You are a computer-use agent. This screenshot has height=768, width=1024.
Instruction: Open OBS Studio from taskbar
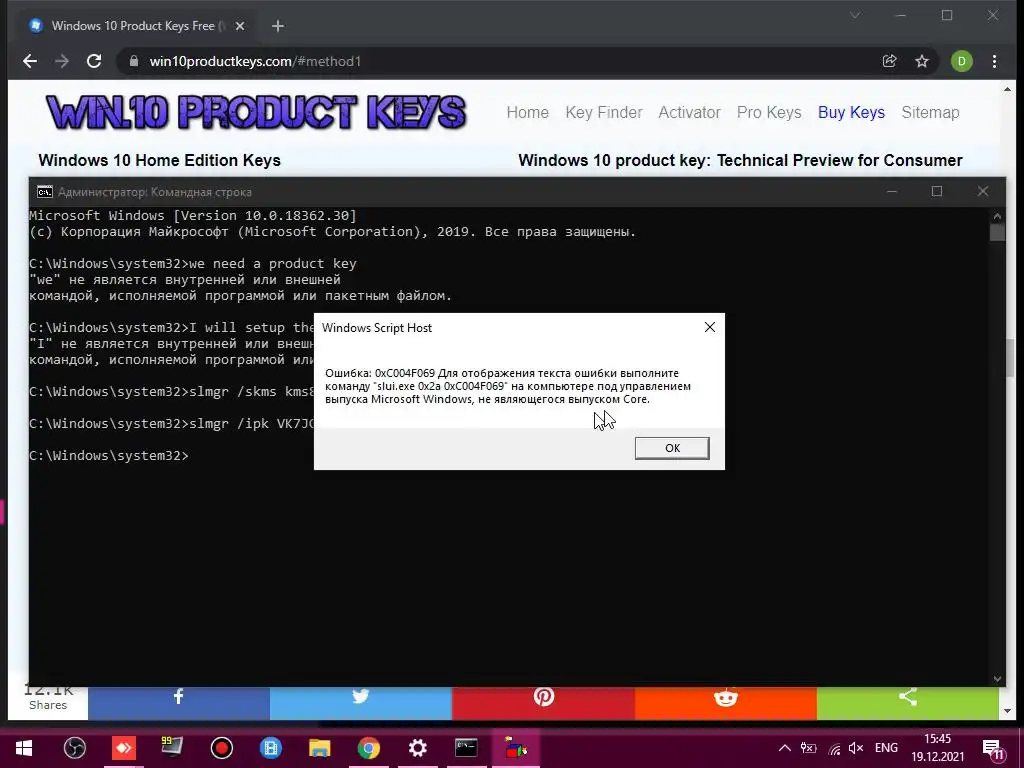click(75, 748)
